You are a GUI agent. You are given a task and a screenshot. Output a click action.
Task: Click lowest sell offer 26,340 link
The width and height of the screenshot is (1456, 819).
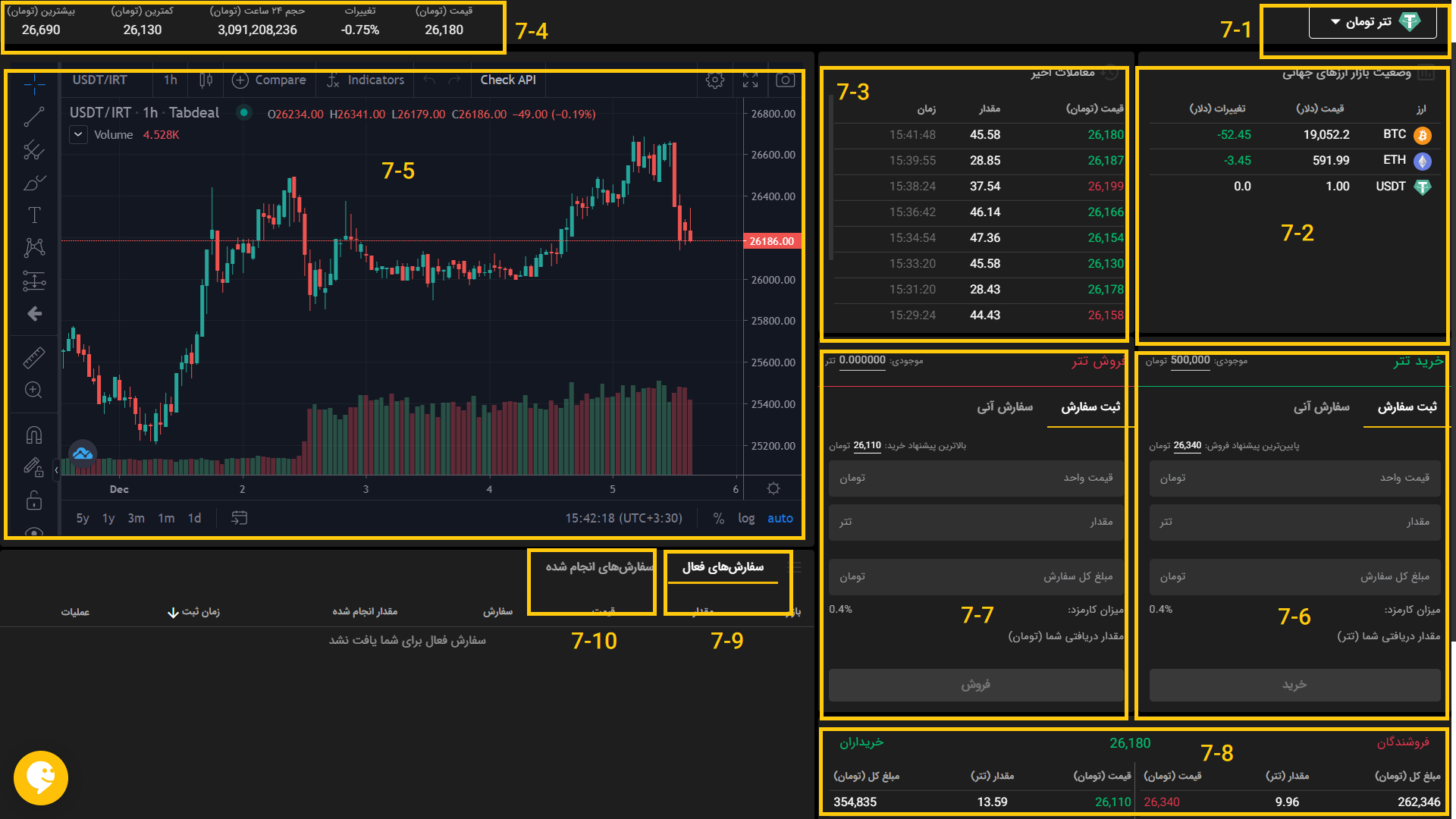[x=1188, y=446]
